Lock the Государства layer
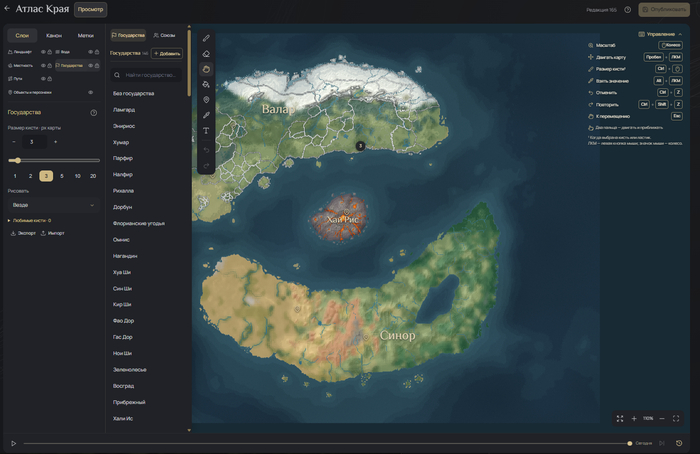The image size is (700, 454). pyautogui.click(x=97, y=66)
